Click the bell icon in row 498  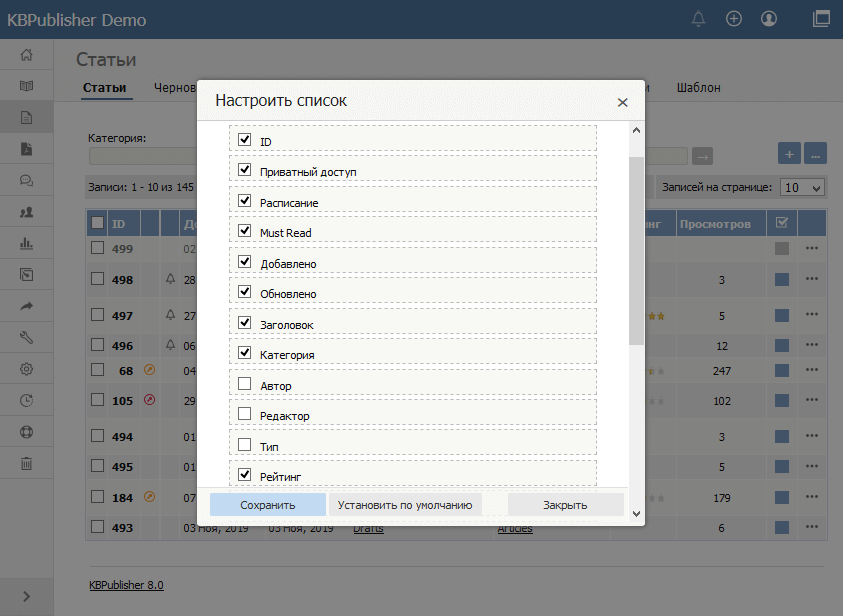click(170, 279)
